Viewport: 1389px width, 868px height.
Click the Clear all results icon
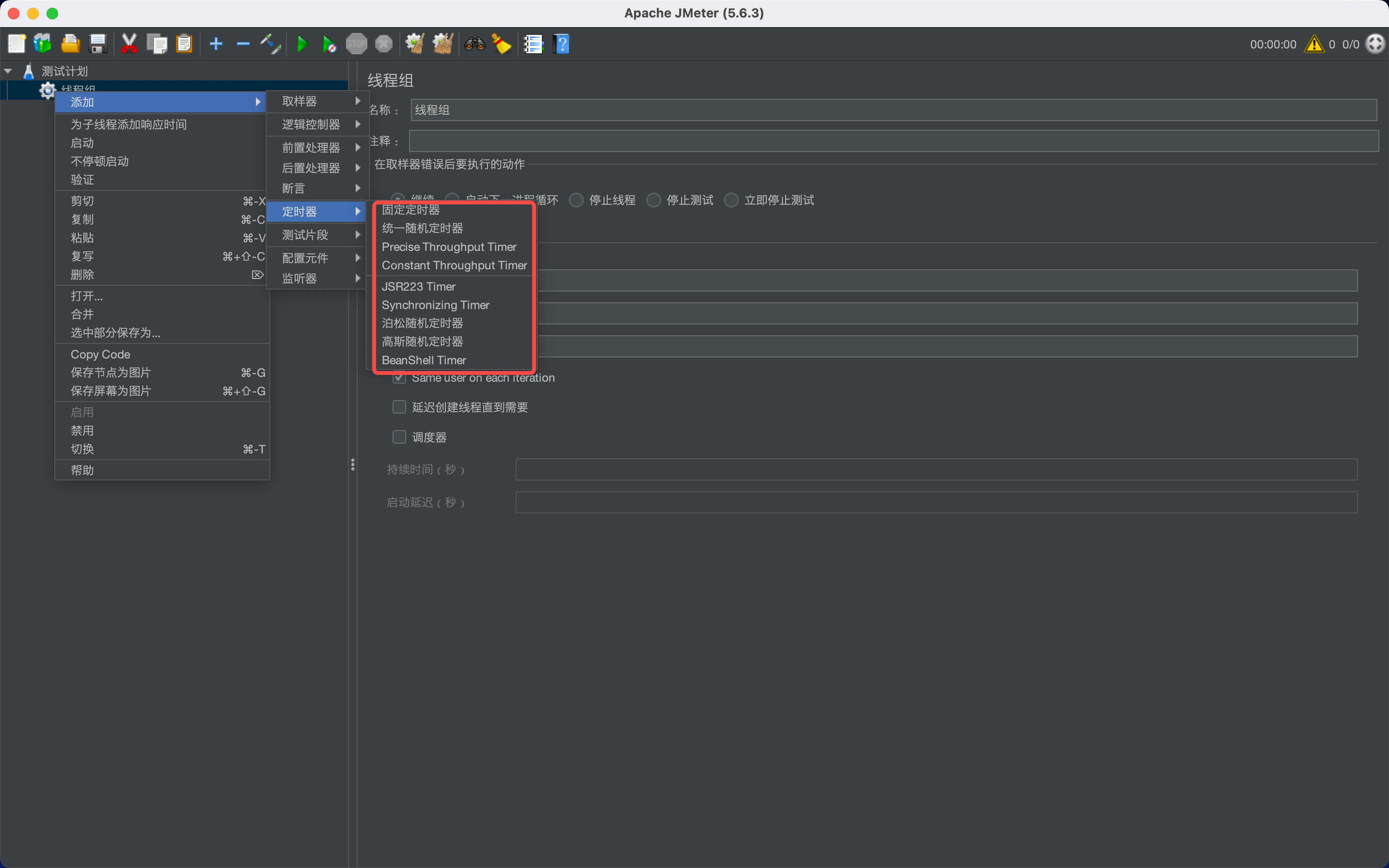click(x=442, y=44)
